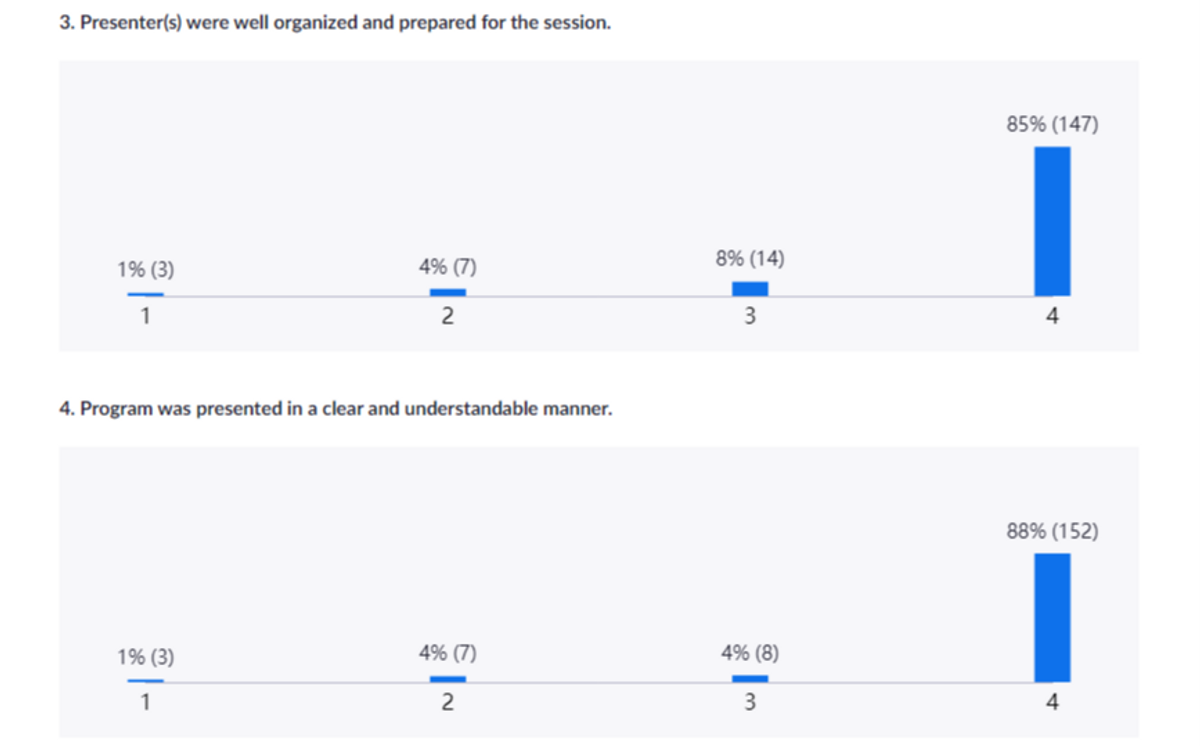Select axis label 4 in question 3 chart
This screenshot has height=746, width=1200.
pyautogui.click(x=1052, y=317)
